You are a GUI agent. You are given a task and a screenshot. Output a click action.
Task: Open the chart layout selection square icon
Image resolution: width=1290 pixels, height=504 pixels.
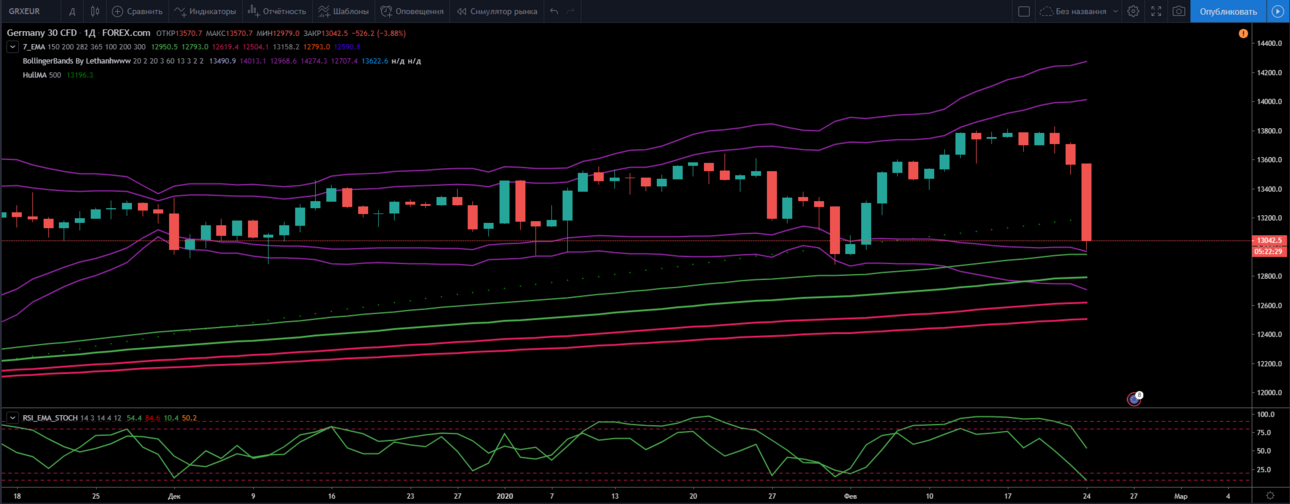[1023, 11]
